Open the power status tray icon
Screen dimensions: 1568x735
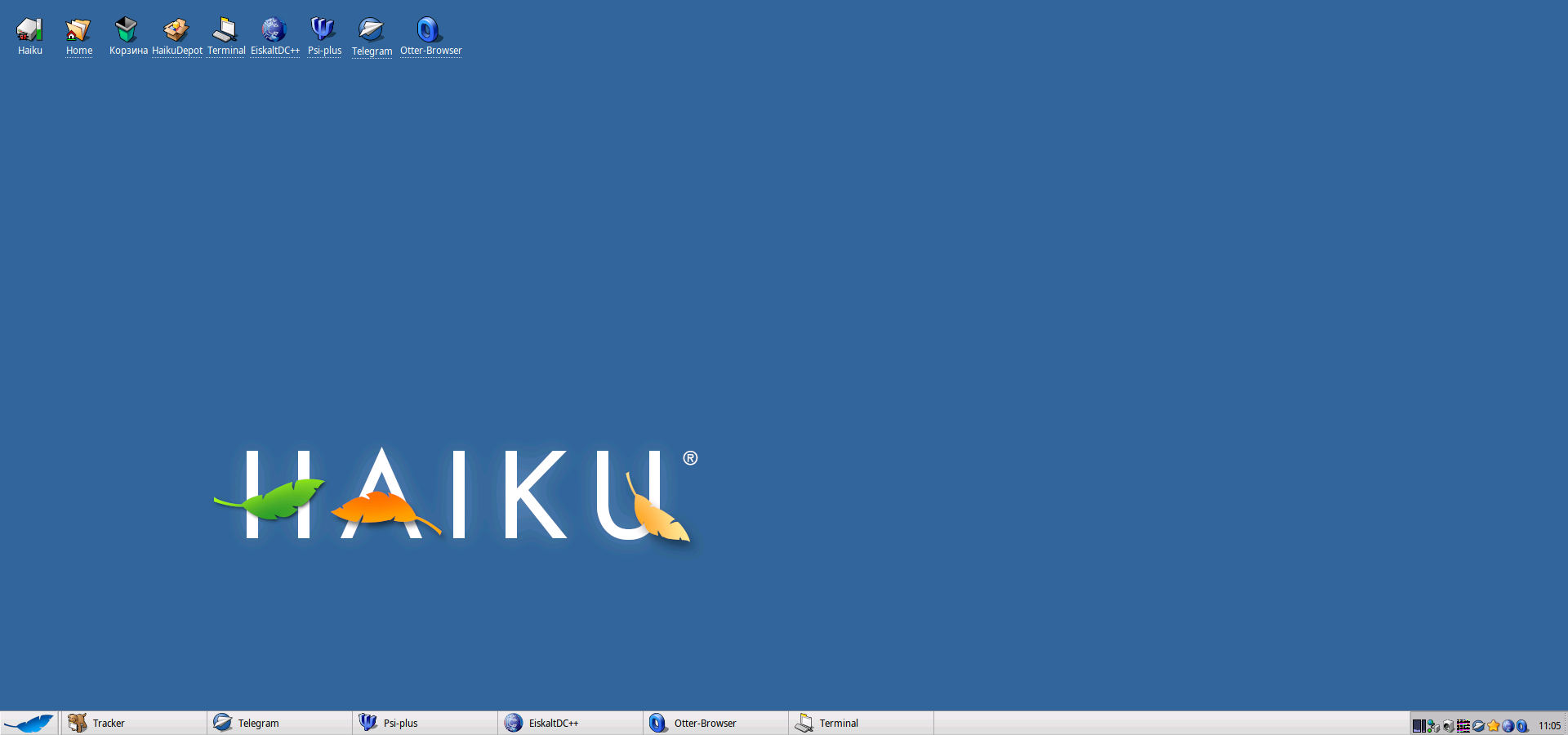coord(1449,726)
